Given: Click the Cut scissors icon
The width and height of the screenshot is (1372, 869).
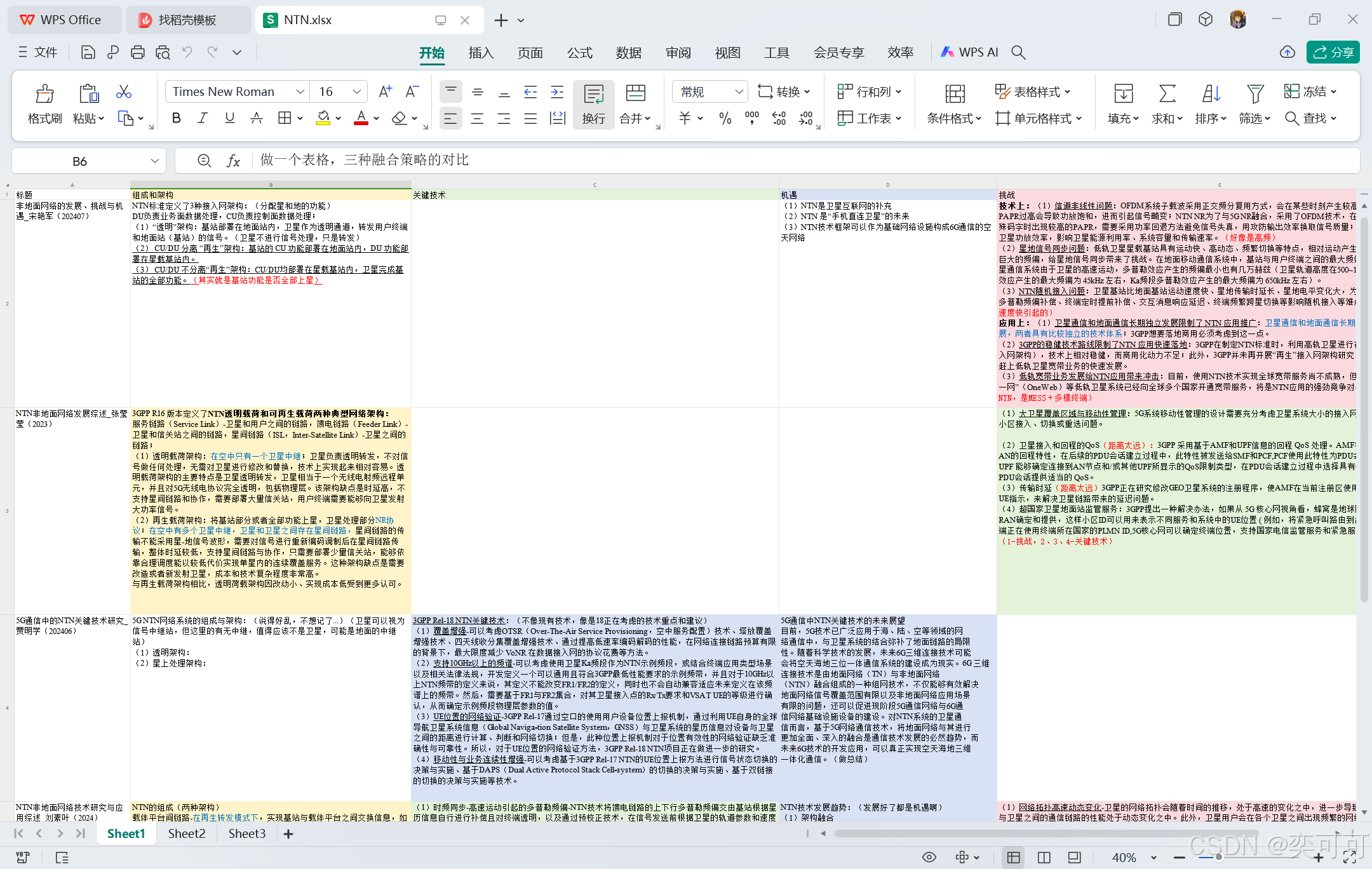Looking at the screenshot, I should (124, 92).
